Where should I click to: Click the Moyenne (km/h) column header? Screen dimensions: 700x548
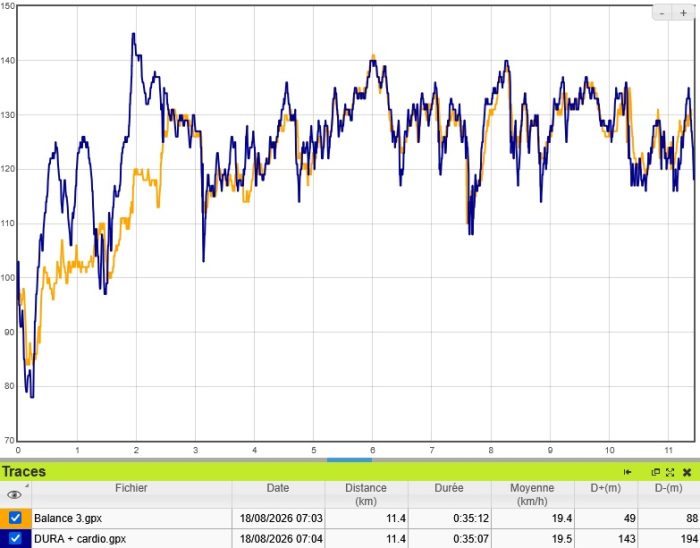(532, 494)
